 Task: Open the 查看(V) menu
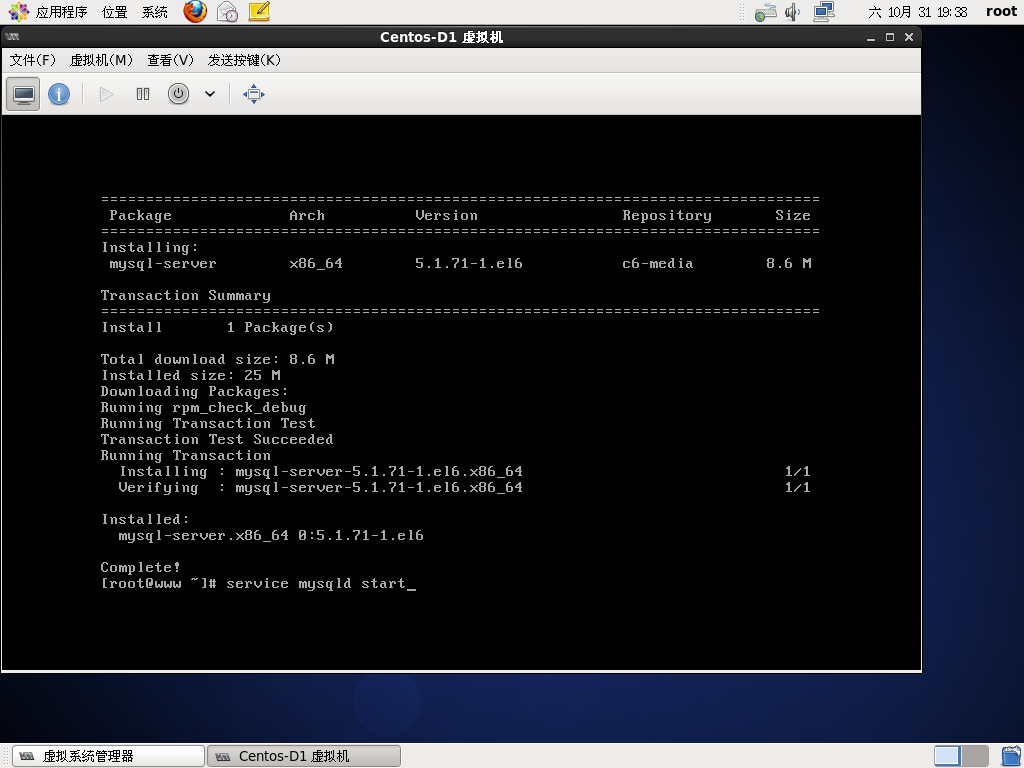(170, 60)
